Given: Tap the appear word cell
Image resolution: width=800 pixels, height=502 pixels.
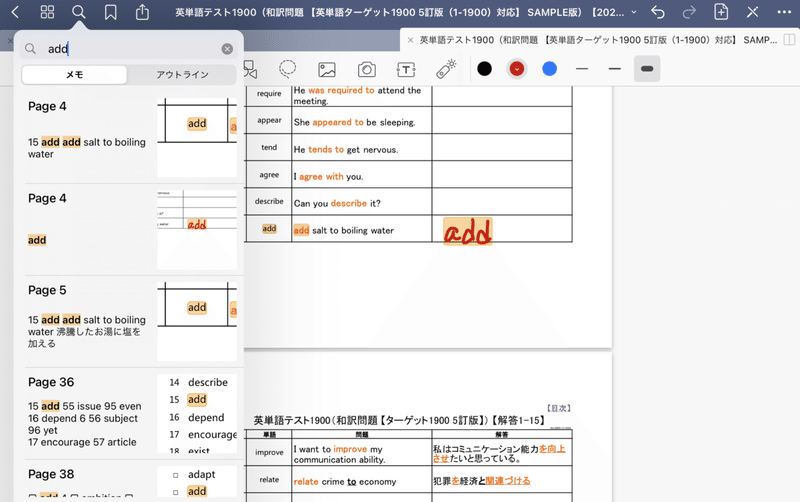Looking at the screenshot, I should (269, 120).
